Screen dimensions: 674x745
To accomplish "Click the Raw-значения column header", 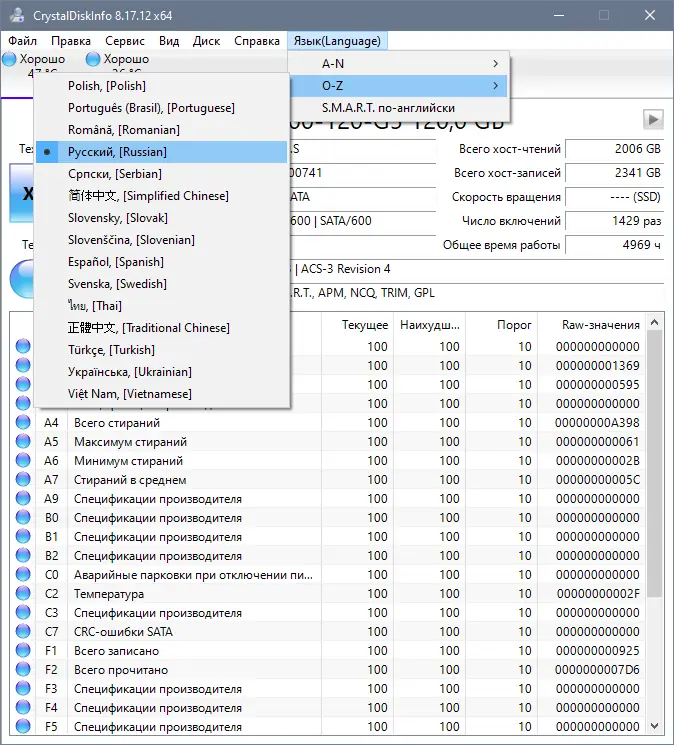I will pyautogui.click(x=591, y=325).
